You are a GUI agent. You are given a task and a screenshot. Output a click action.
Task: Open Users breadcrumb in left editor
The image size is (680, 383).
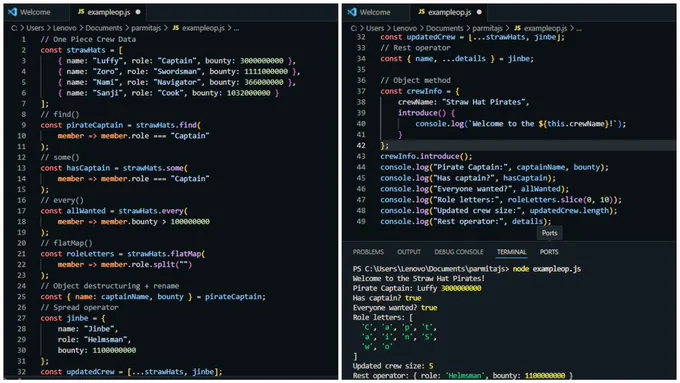(x=35, y=28)
